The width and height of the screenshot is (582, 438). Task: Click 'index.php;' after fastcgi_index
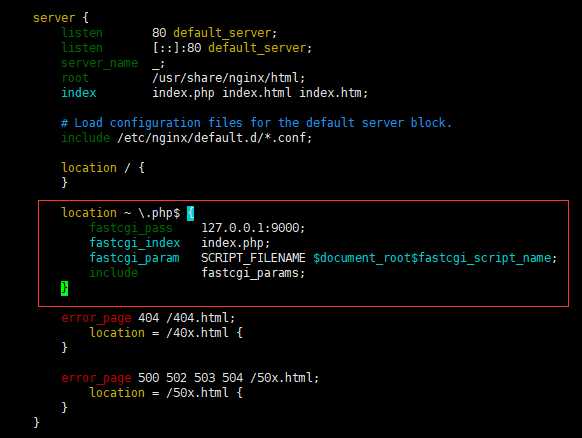tap(236, 243)
